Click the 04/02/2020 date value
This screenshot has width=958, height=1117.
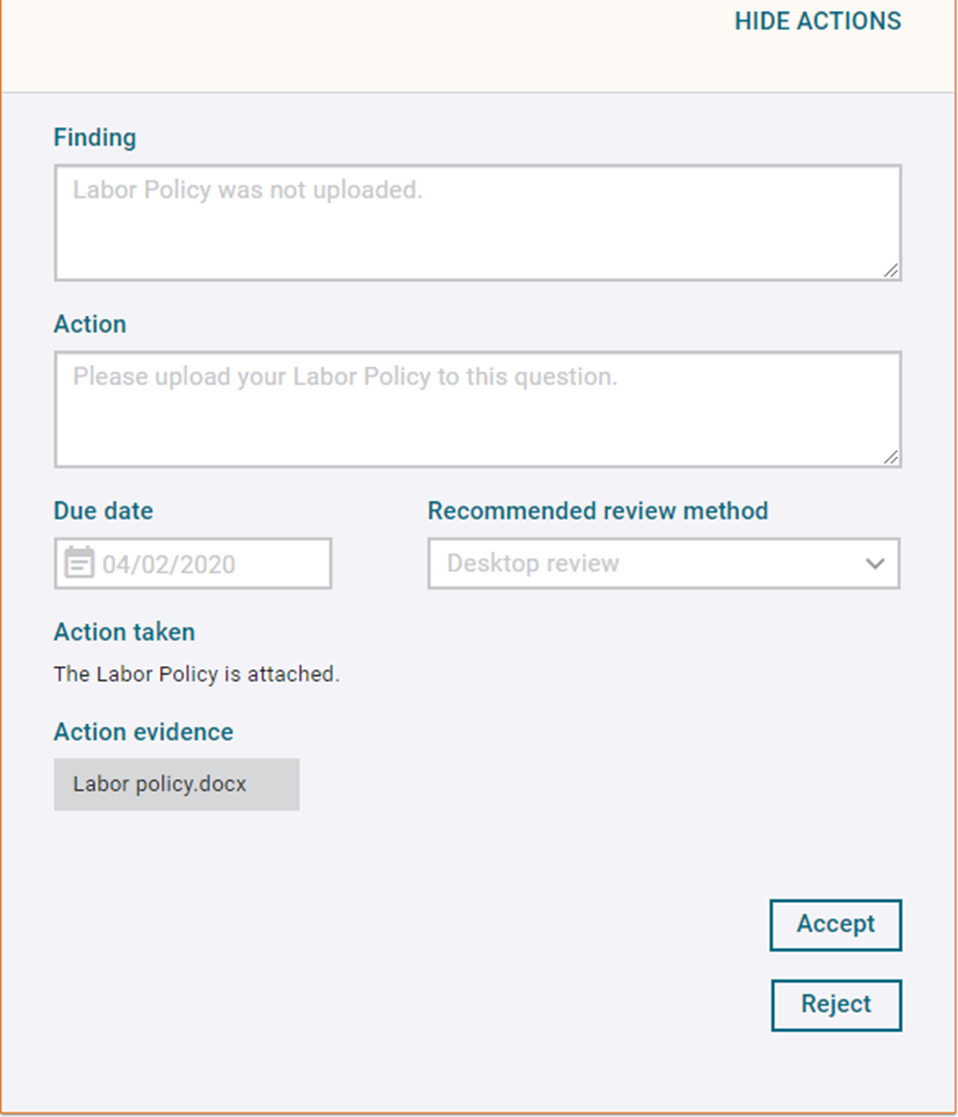(169, 564)
